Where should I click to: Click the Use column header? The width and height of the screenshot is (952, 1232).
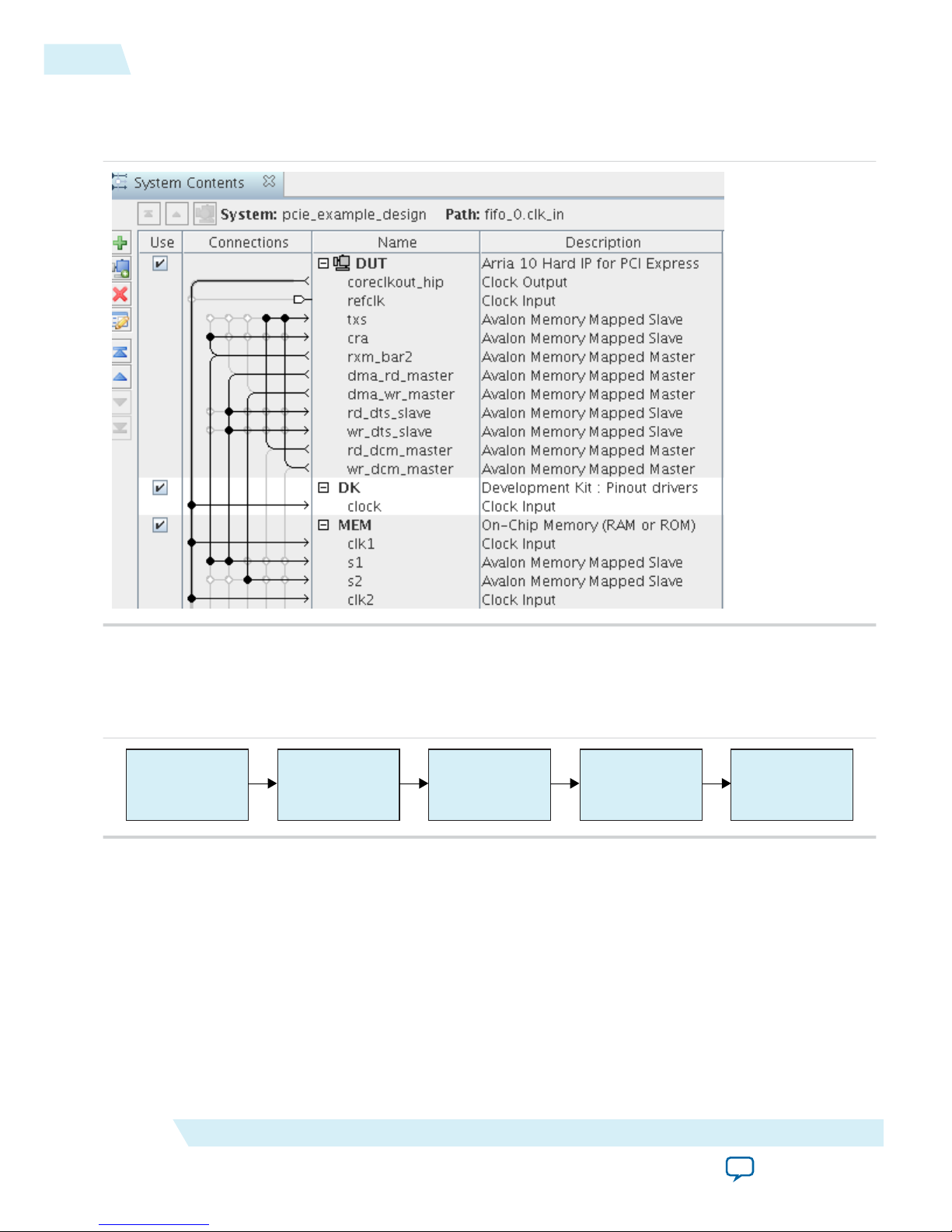point(162,243)
